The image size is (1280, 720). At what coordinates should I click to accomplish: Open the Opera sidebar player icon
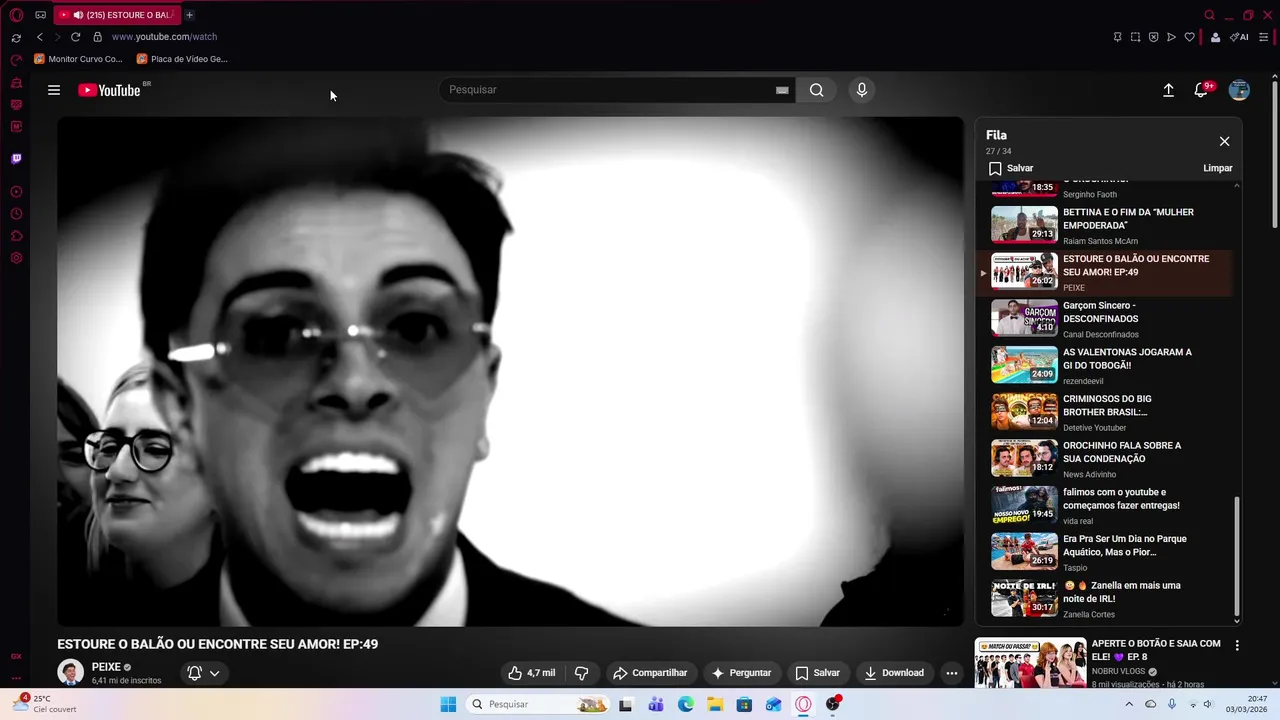(16, 192)
